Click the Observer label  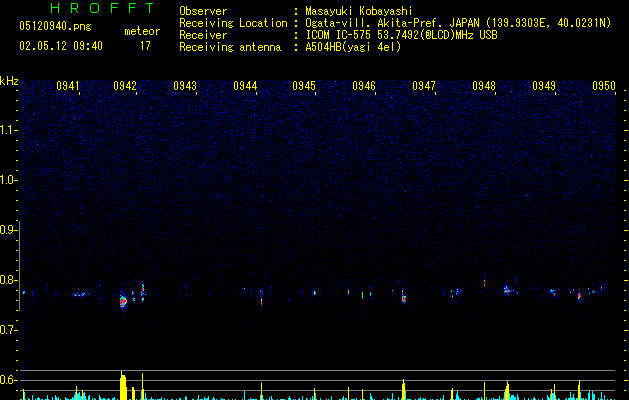(x=203, y=11)
